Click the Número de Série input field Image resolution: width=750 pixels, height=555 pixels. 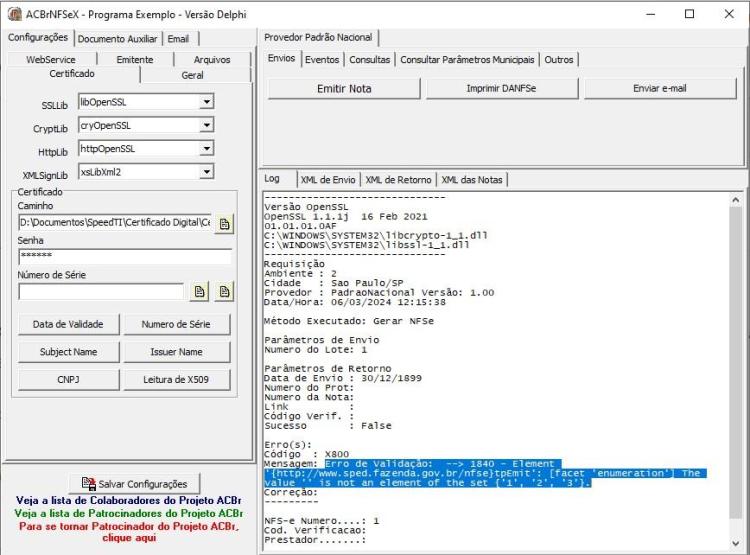point(101,291)
